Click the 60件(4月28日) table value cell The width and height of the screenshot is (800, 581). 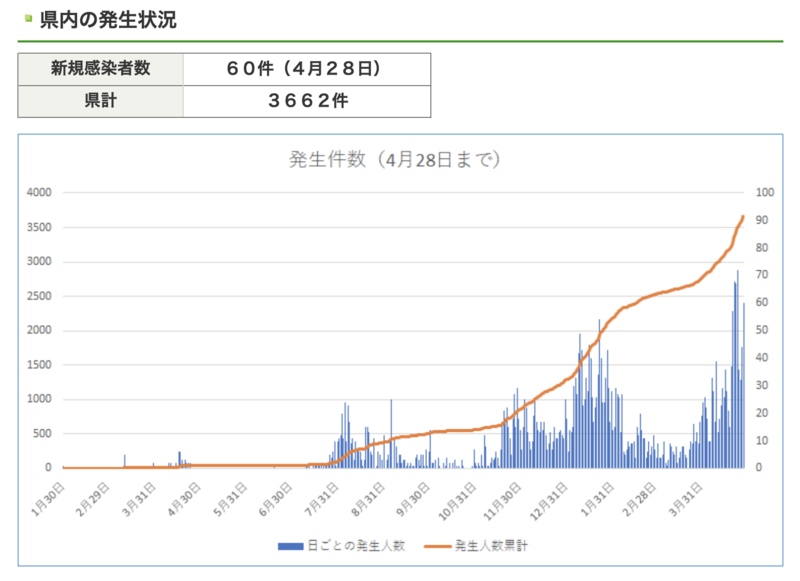point(306,69)
